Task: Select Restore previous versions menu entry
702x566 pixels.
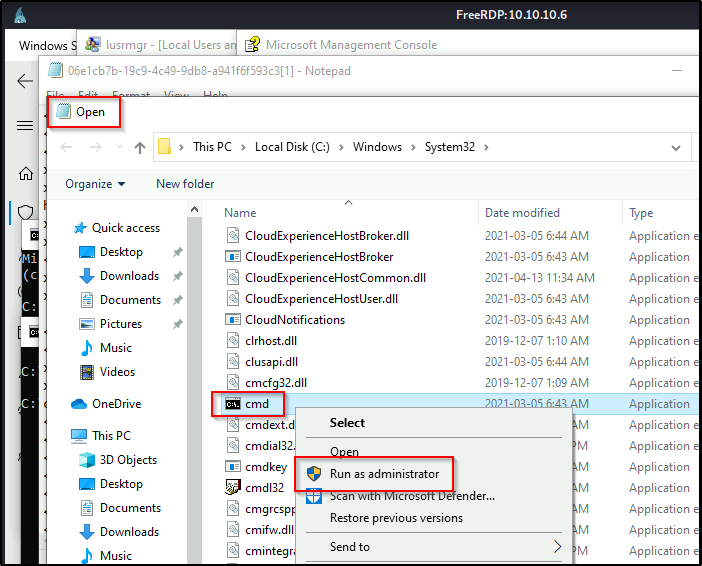Action: 396,518
